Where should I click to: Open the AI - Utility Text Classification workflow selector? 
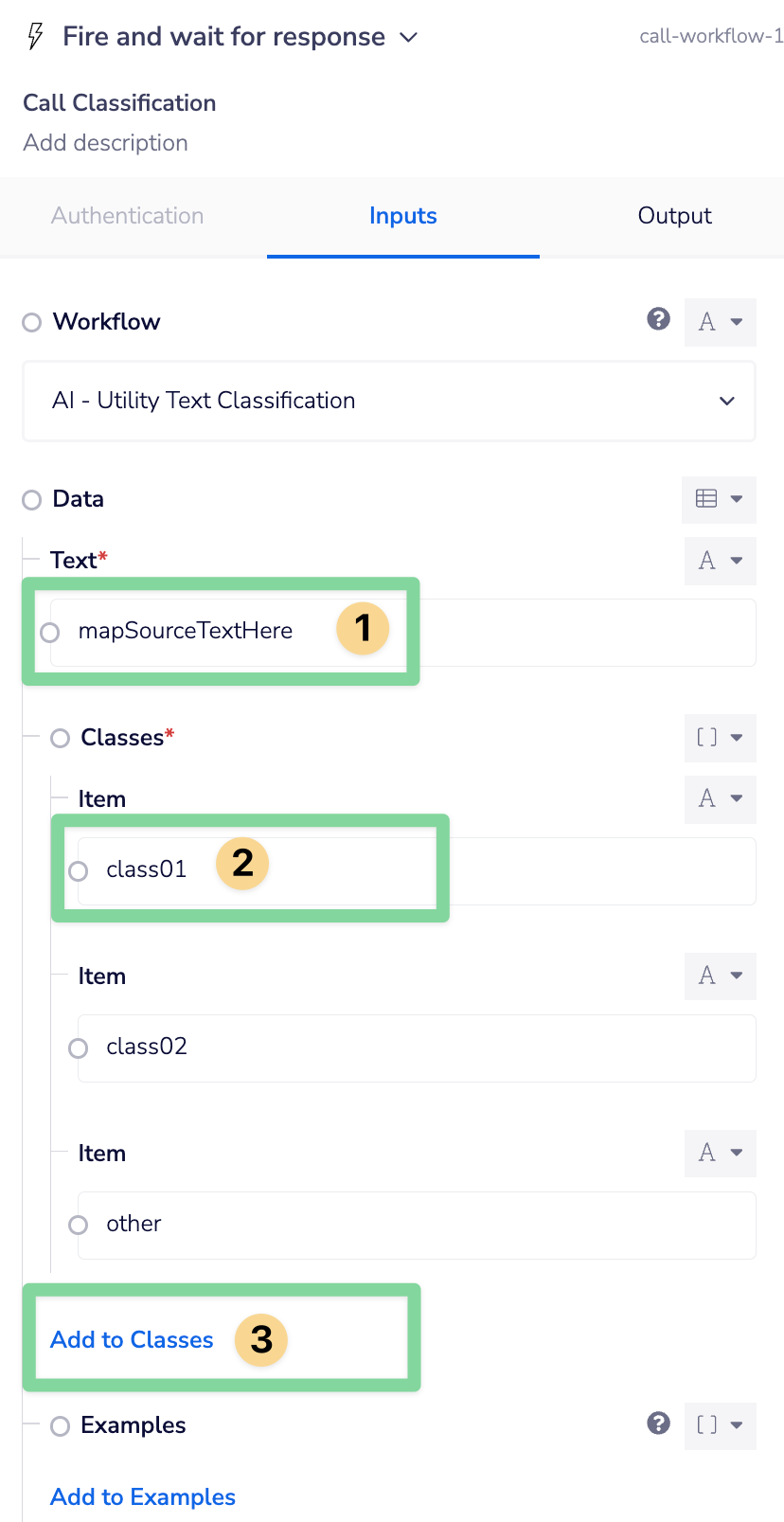388,401
